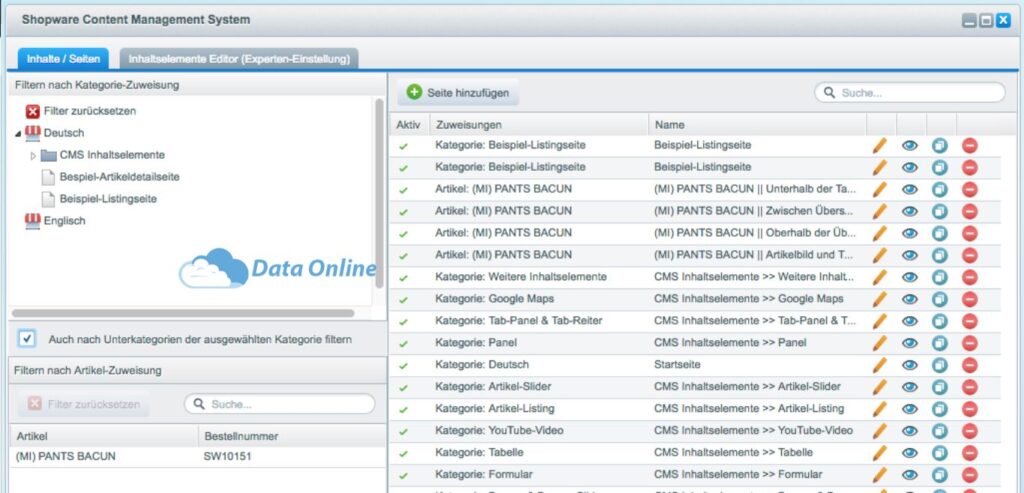
Task: Collapse the Deutsch tree node
Action: (x=18, y=133)
